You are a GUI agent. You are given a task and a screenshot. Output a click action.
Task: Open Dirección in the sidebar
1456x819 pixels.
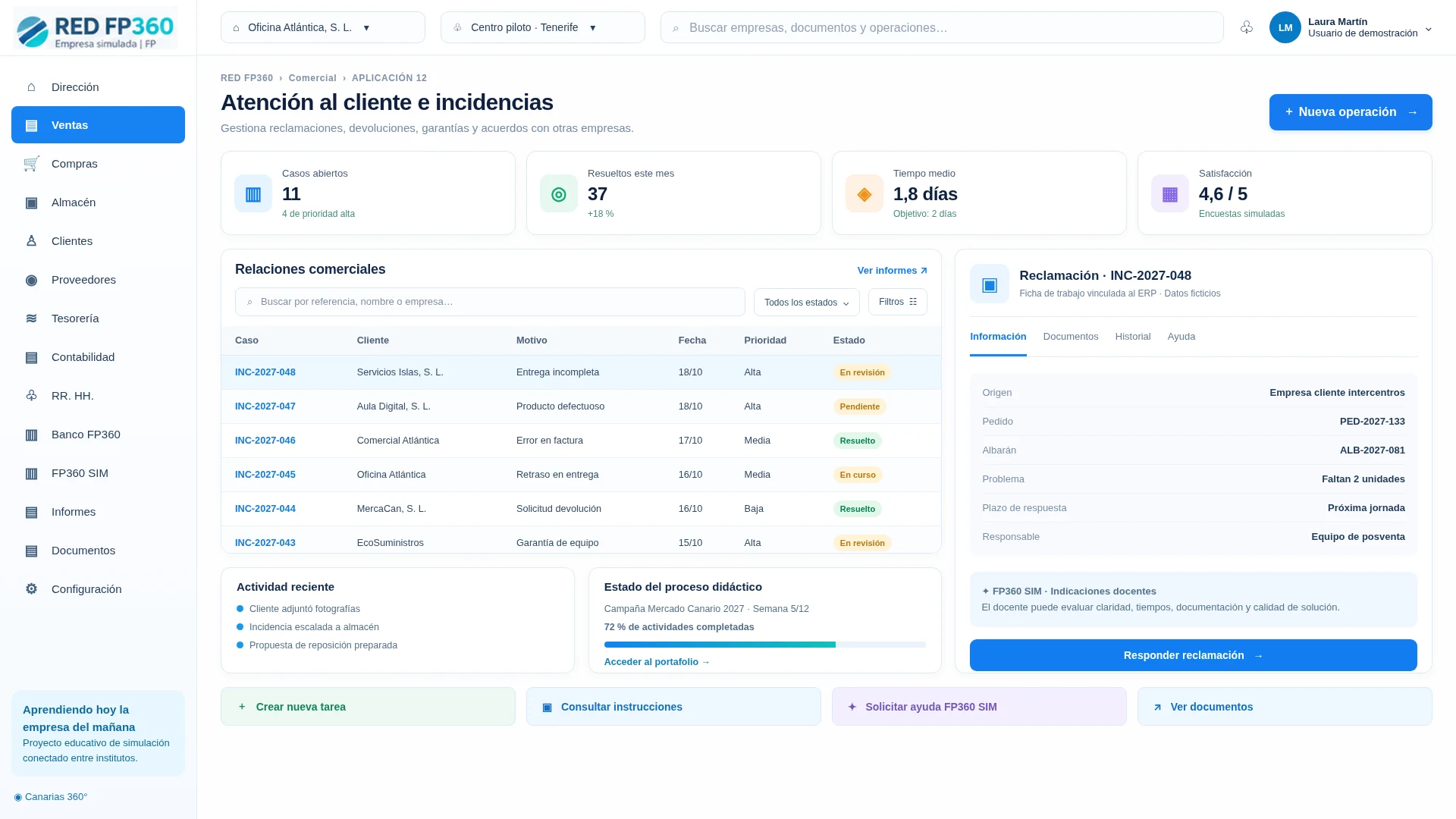[x=98, y=87]
